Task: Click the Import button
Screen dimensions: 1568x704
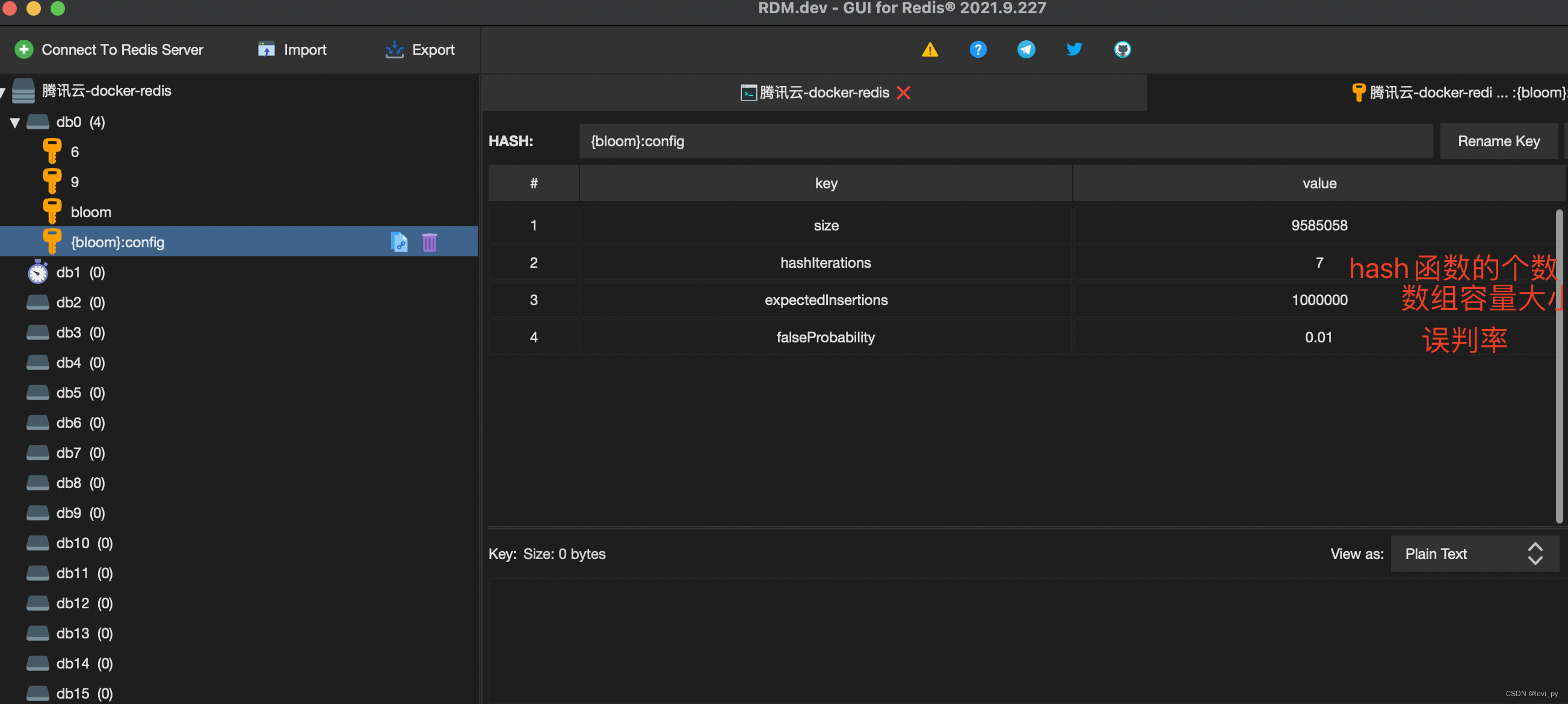Action: 292,50
